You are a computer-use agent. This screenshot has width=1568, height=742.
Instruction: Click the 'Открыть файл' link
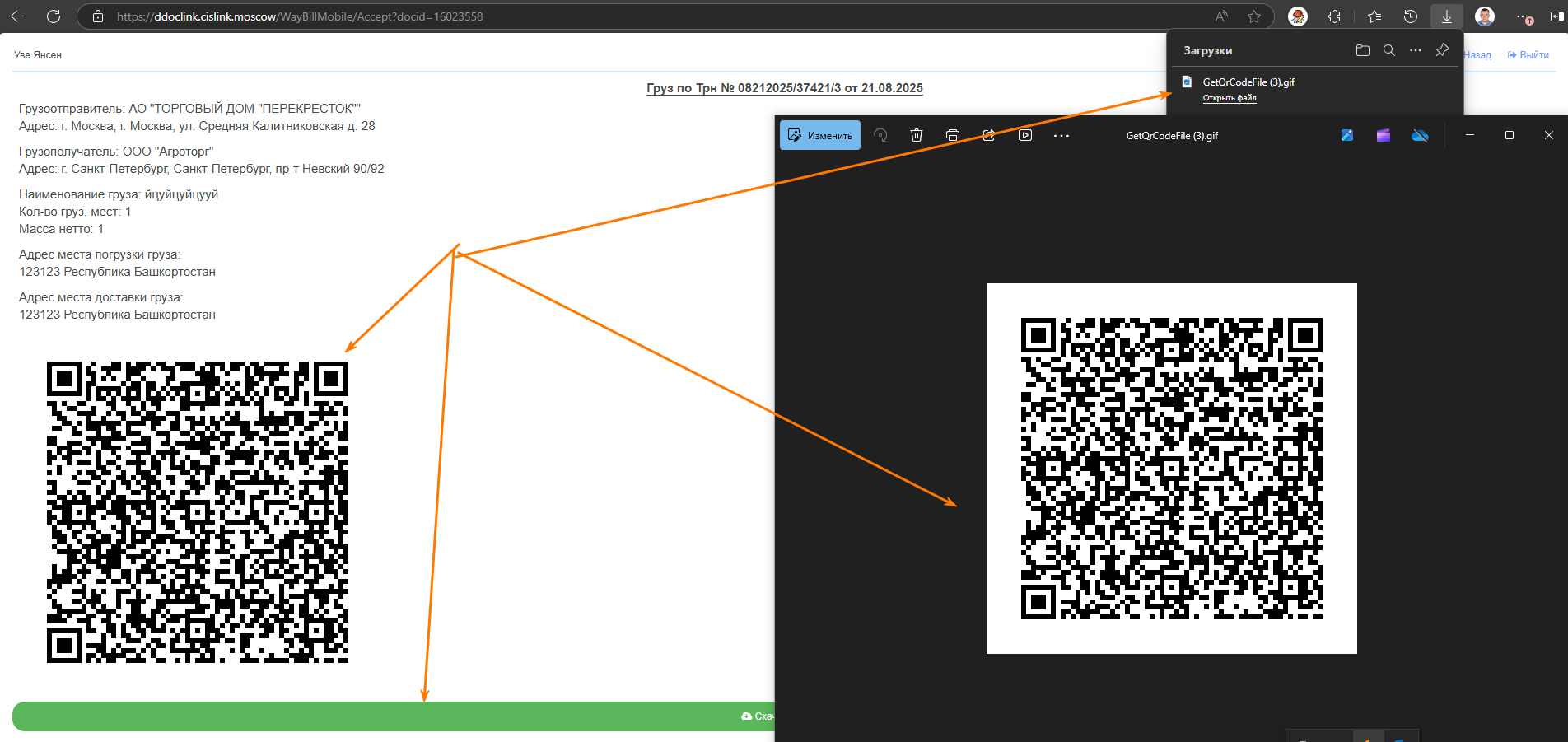(1230, 98)
